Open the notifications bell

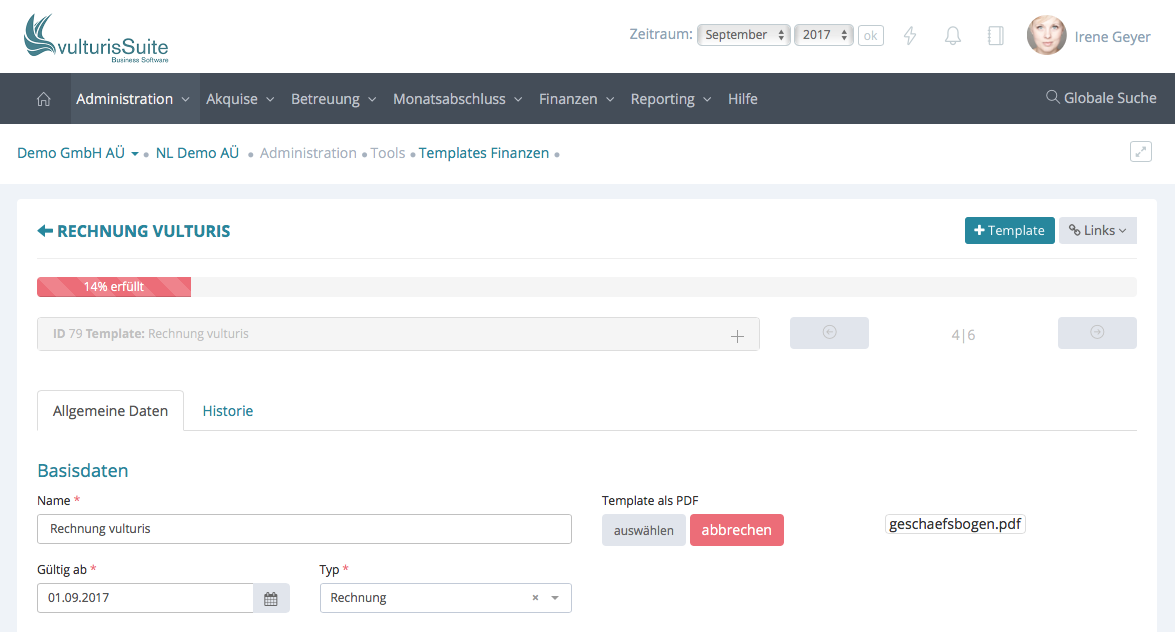(x=953, y=35)
